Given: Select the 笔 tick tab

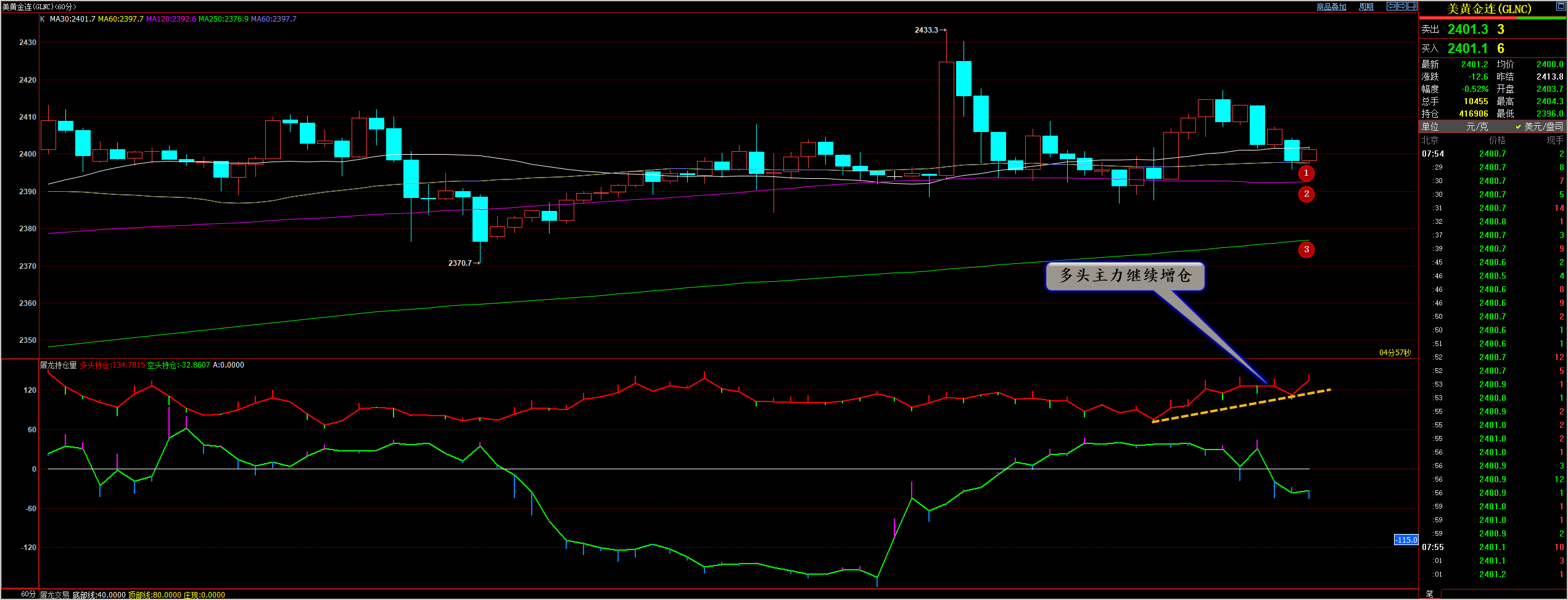Looking at the screenshot, I should coord(1429,594).
